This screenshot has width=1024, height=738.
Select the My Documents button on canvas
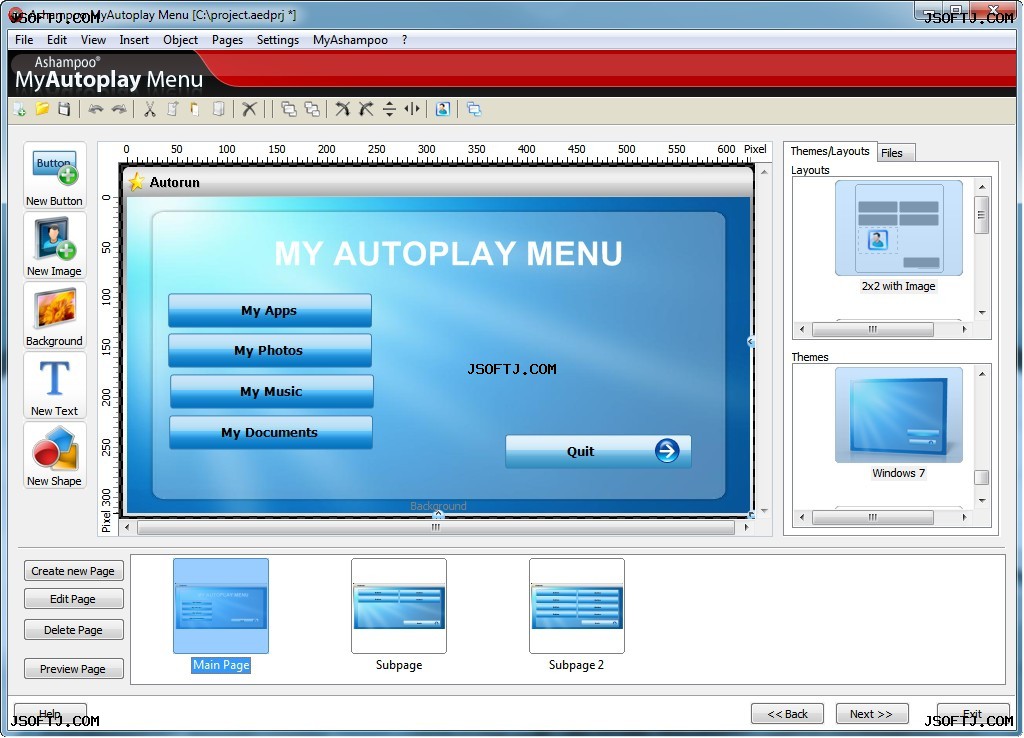(x=270, y=432)
